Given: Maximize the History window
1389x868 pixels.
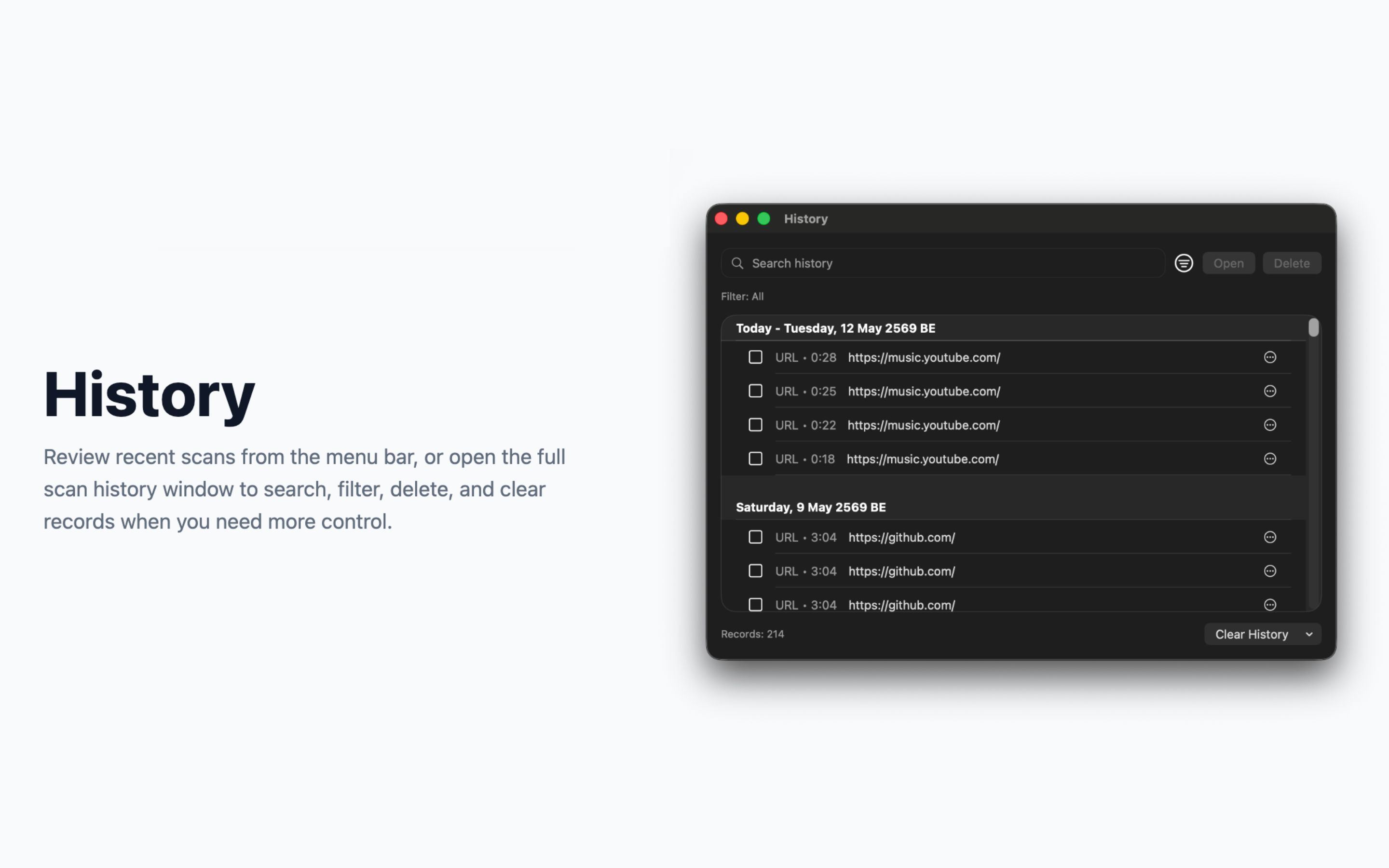Looking at the screenshot, I should [763, 219].
